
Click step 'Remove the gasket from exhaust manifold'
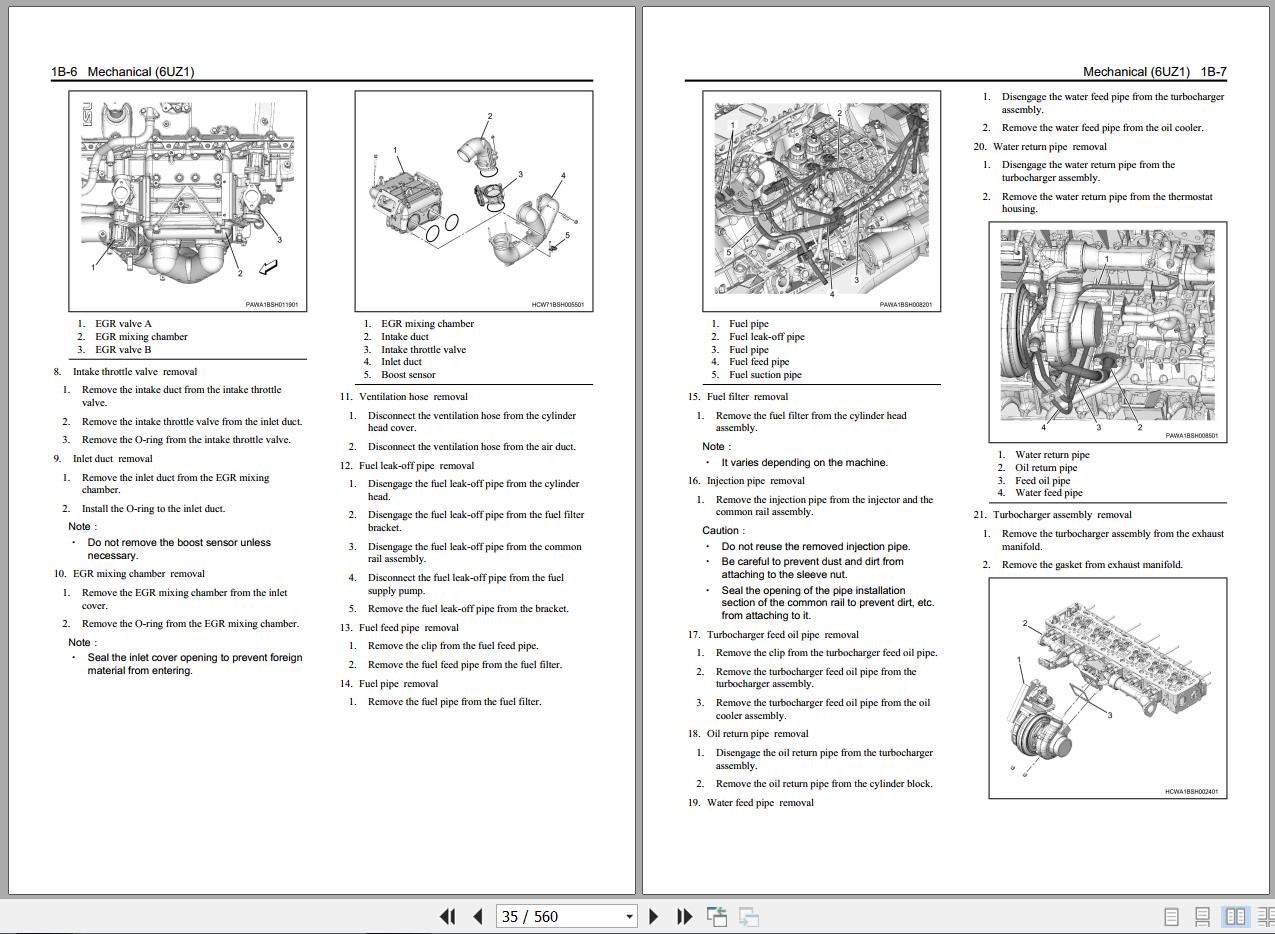[x=1092, y=565]
